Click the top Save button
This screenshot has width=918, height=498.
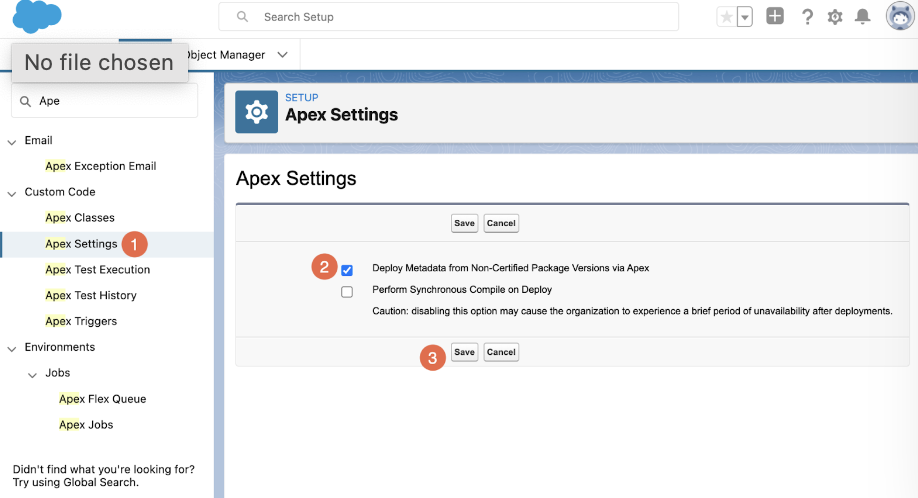click(464, 223)
